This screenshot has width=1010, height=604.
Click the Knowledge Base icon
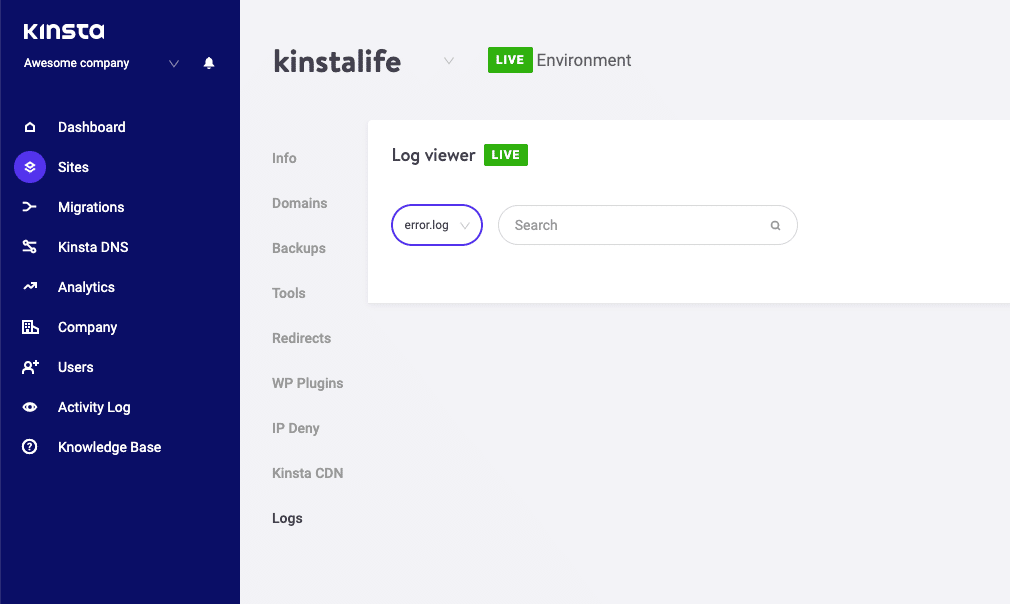(28, 447)
